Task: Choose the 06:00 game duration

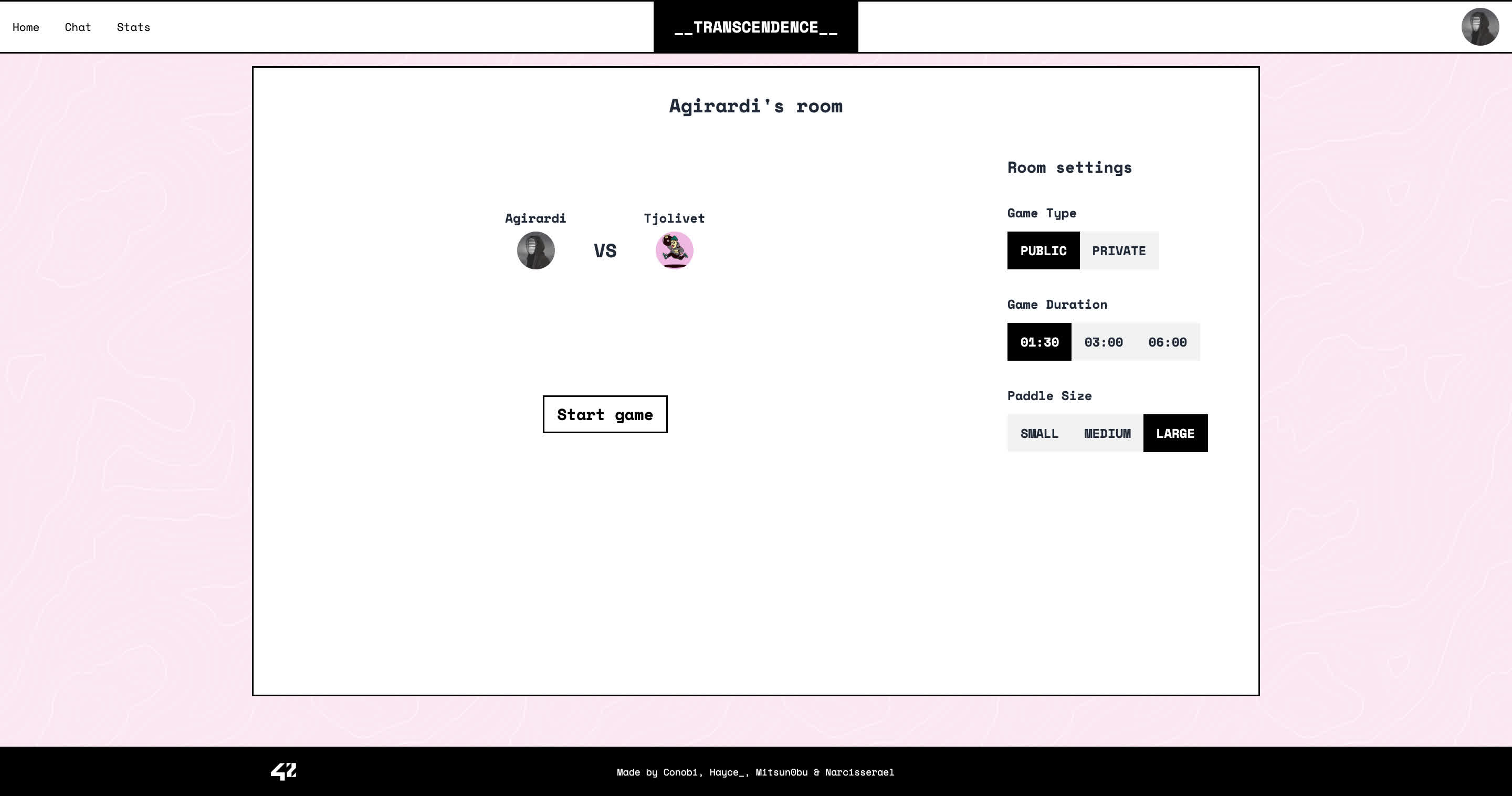Action: click(1167, 342)
